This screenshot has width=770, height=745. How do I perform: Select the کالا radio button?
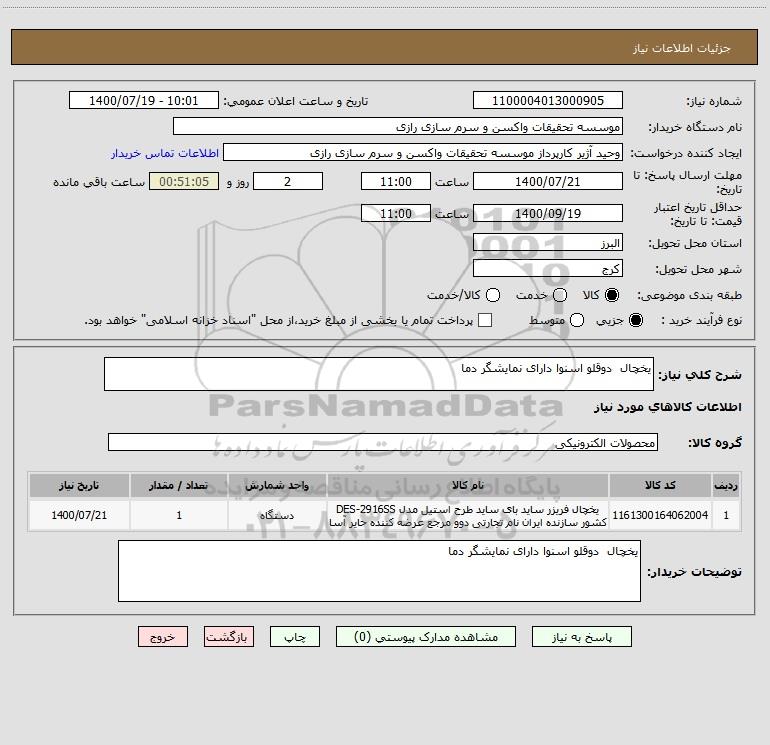point(611,295)
